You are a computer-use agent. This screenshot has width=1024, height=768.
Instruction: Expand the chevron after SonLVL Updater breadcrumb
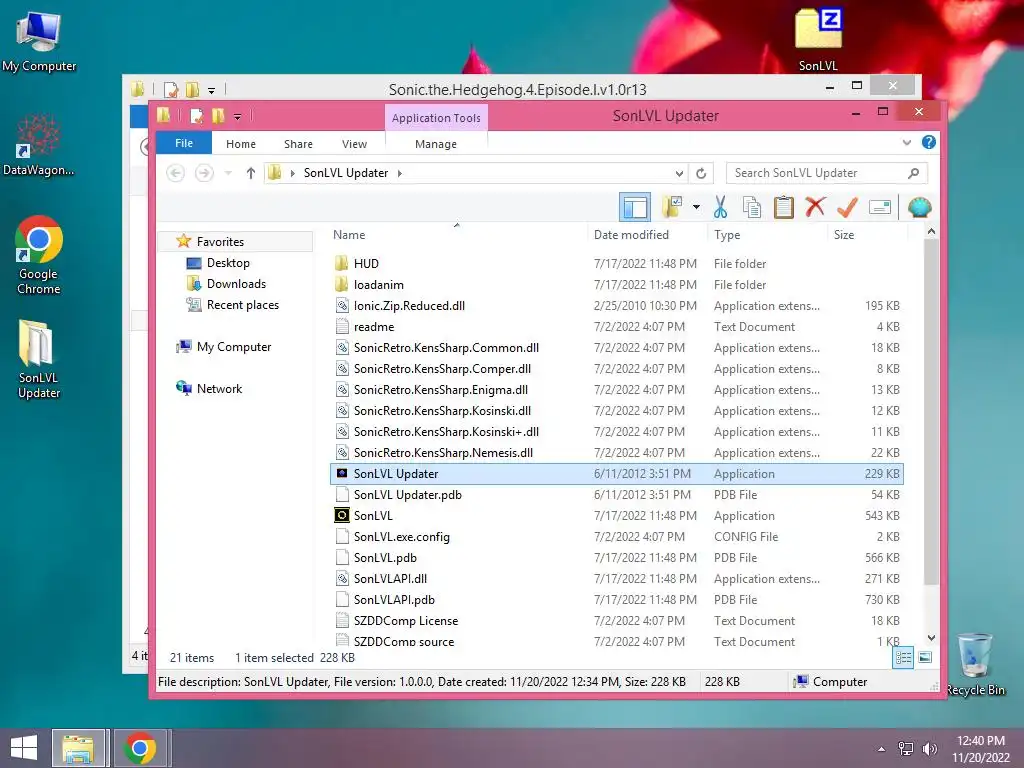(x=400, y=173)
